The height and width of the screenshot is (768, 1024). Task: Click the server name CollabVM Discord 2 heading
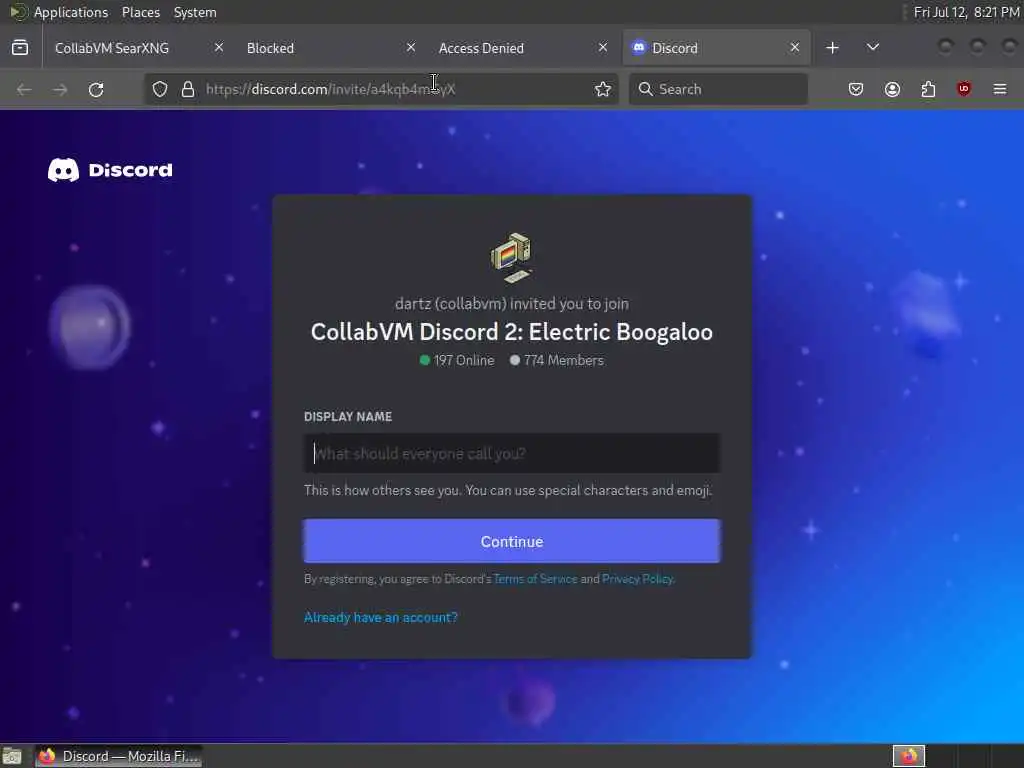pos(512,332)
